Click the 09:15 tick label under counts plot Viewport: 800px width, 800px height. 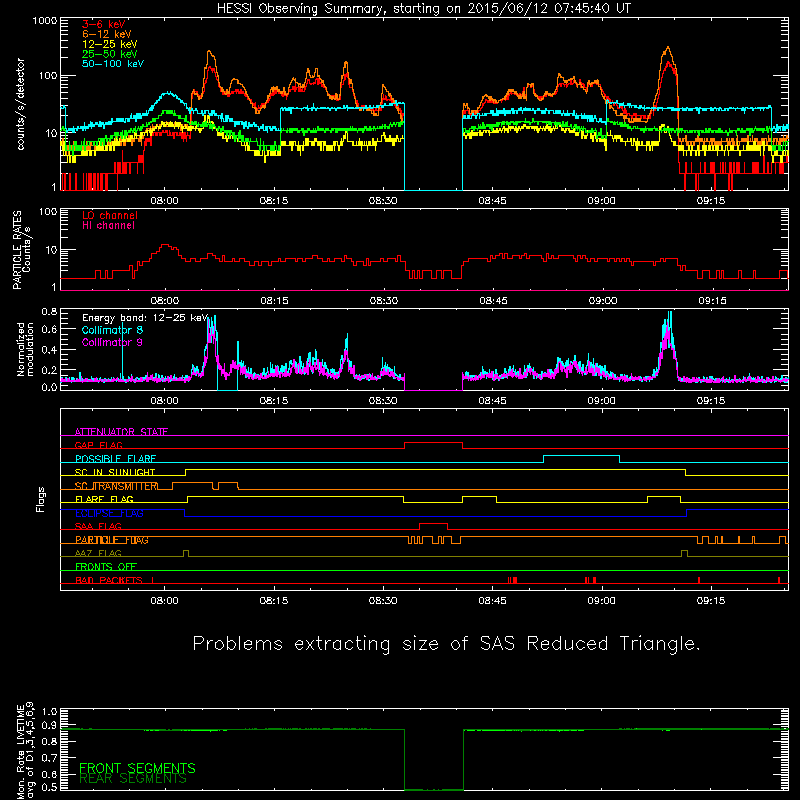click(711, 201)
